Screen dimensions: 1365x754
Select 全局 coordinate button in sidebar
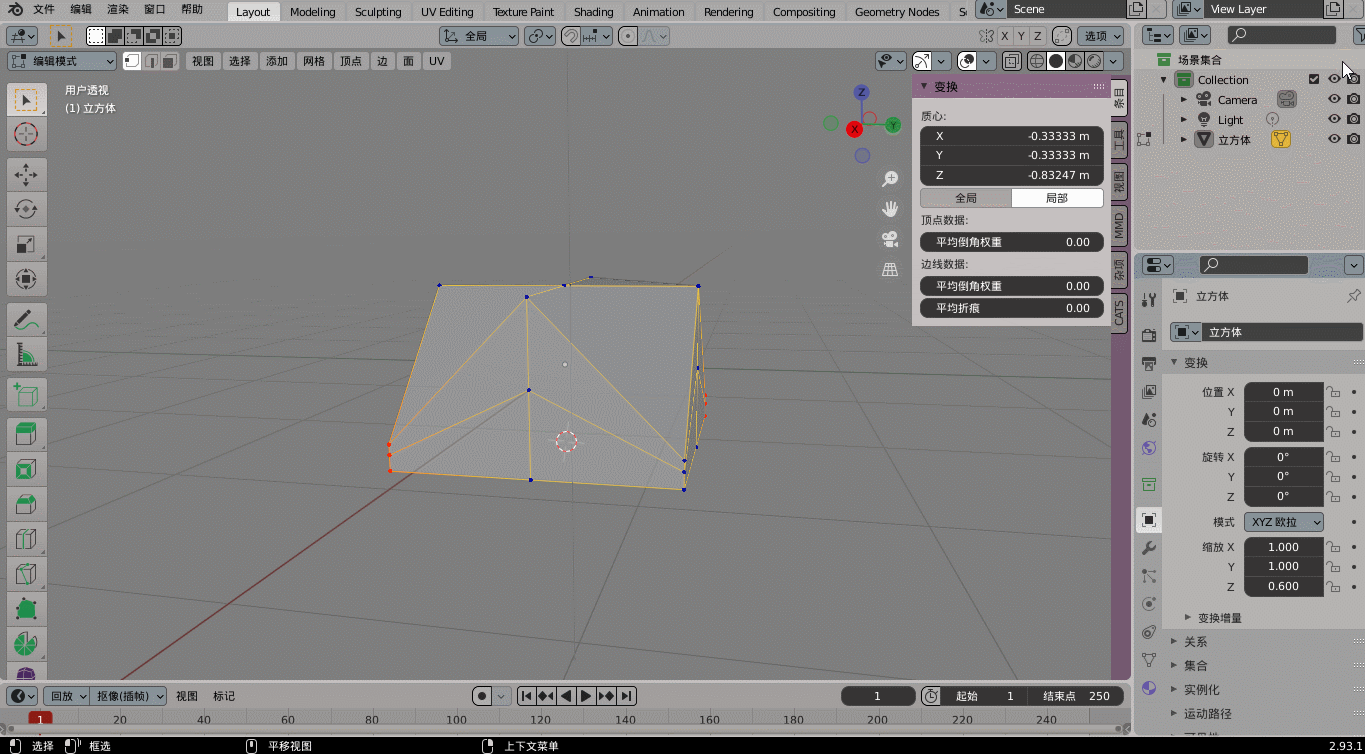(966, 198)
